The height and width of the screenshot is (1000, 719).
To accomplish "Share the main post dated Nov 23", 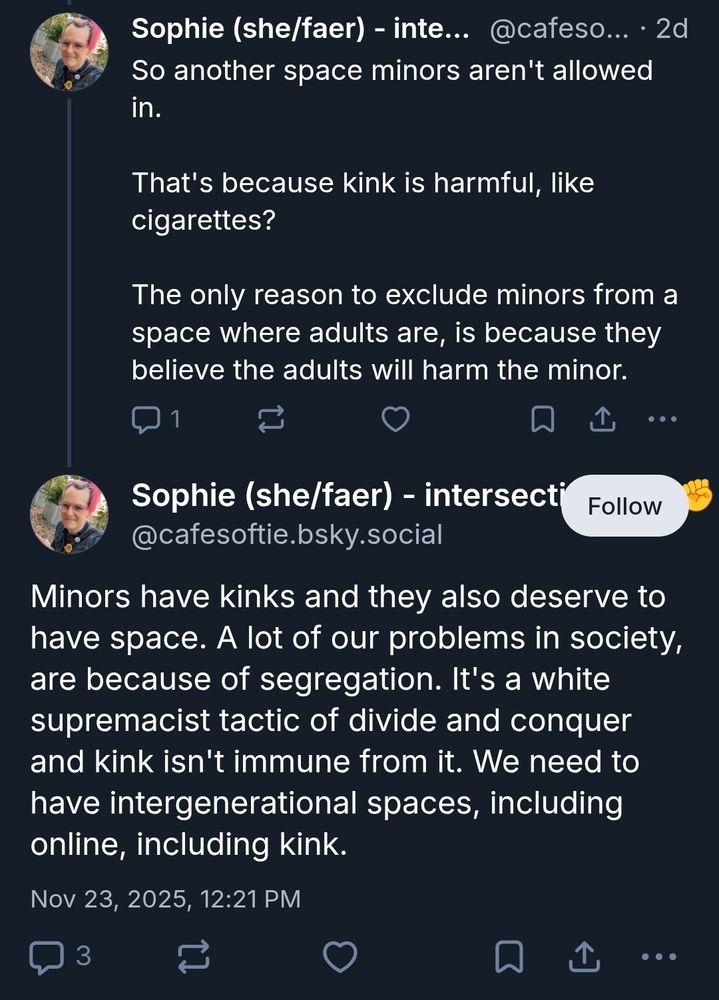I will pos(584,957).
